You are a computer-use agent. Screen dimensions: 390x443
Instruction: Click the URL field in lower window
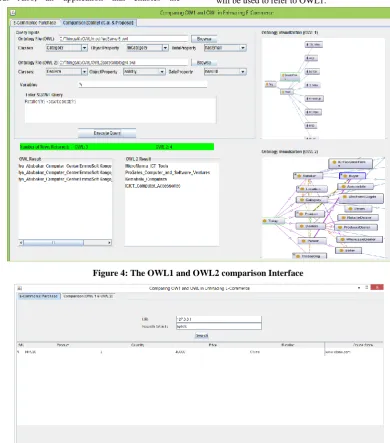tap(219, 319)
